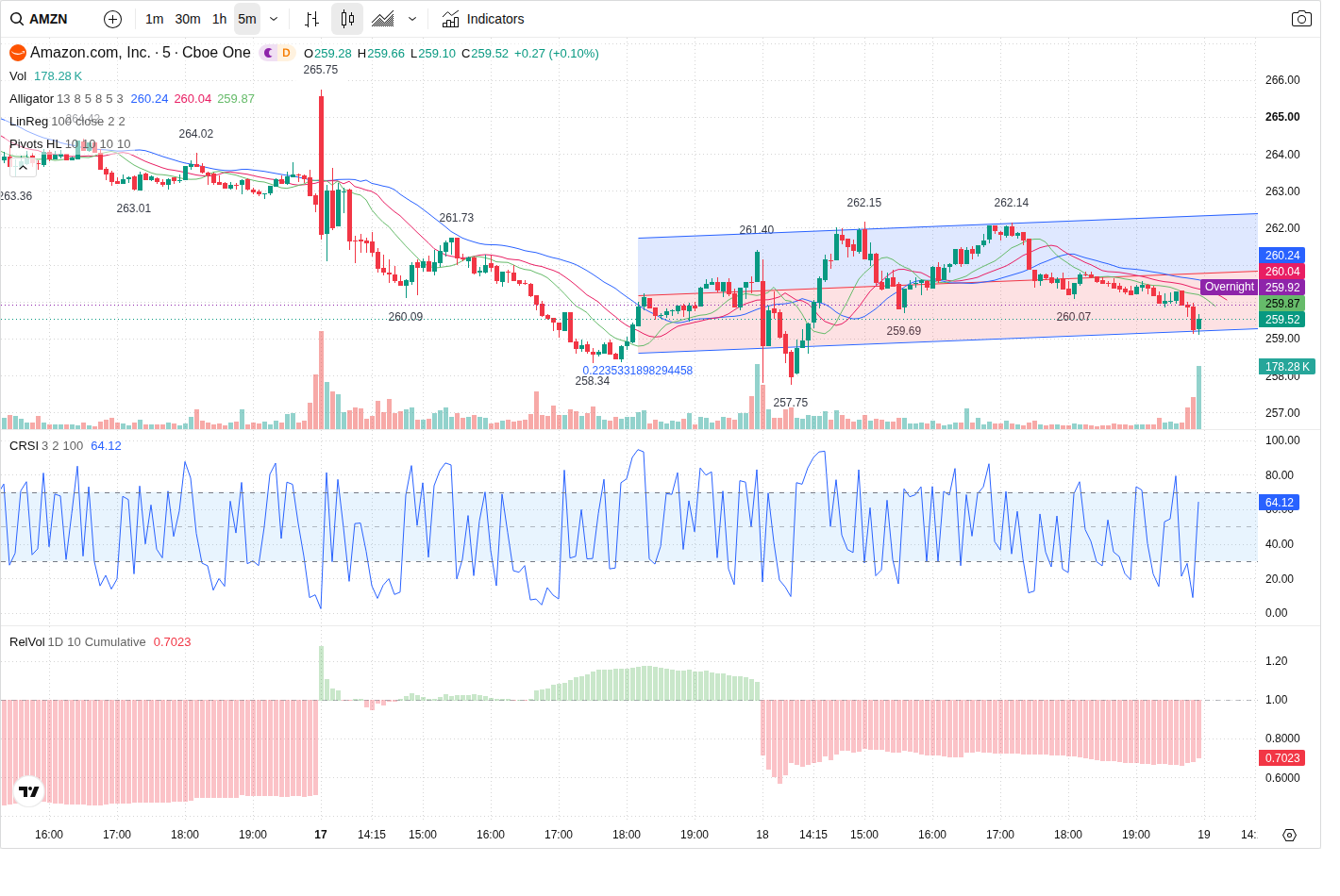Click the closing value C259.52
This screenshot has height=896, width=1340.
[x=485, y=54]
